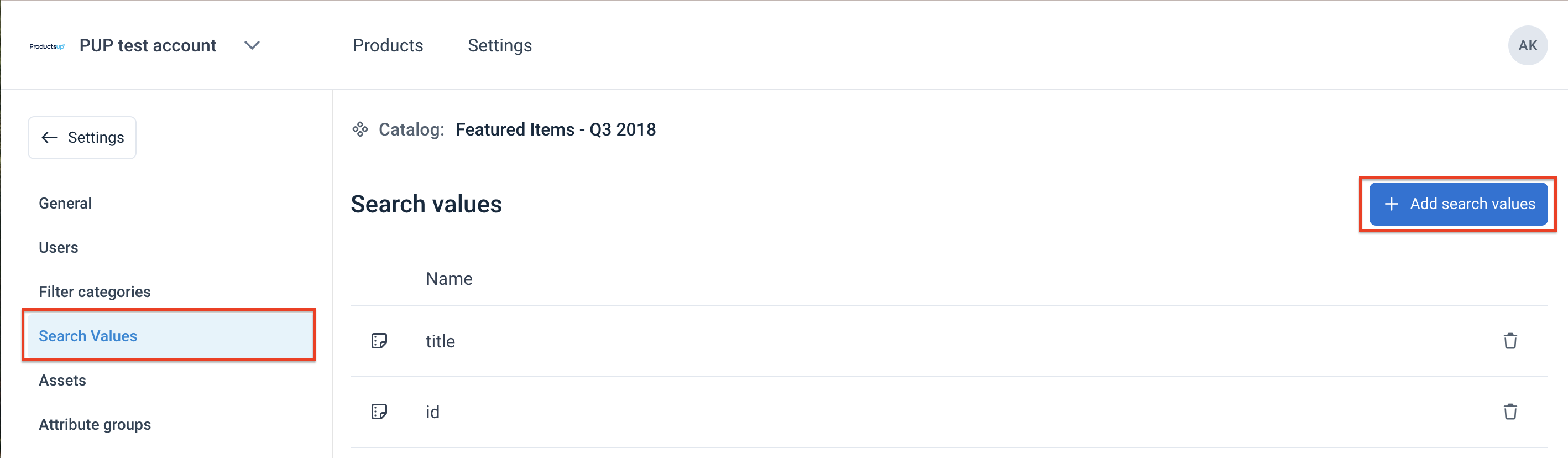Open the AK profile avatar
The height and width of the screenshot is (458, 1568).
coord(1528,45)
